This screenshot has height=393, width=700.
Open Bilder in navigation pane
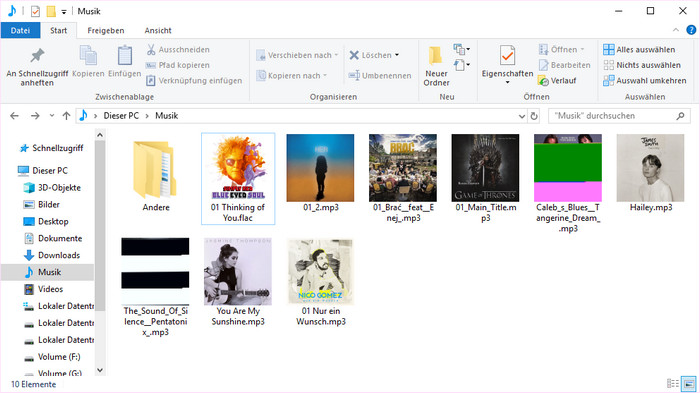coord(42,205)
